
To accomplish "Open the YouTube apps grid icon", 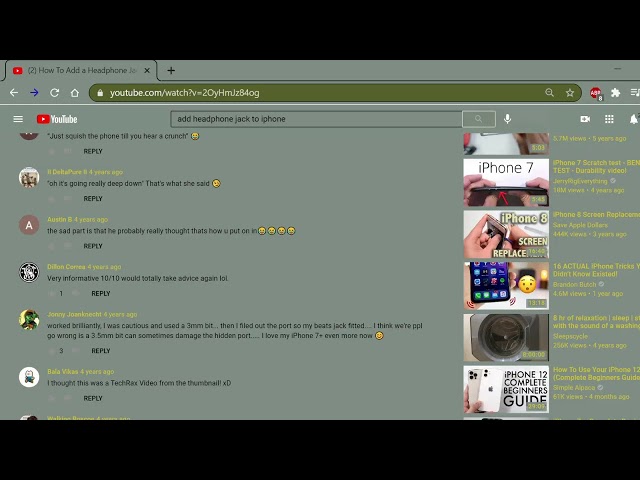I will 609,119.
